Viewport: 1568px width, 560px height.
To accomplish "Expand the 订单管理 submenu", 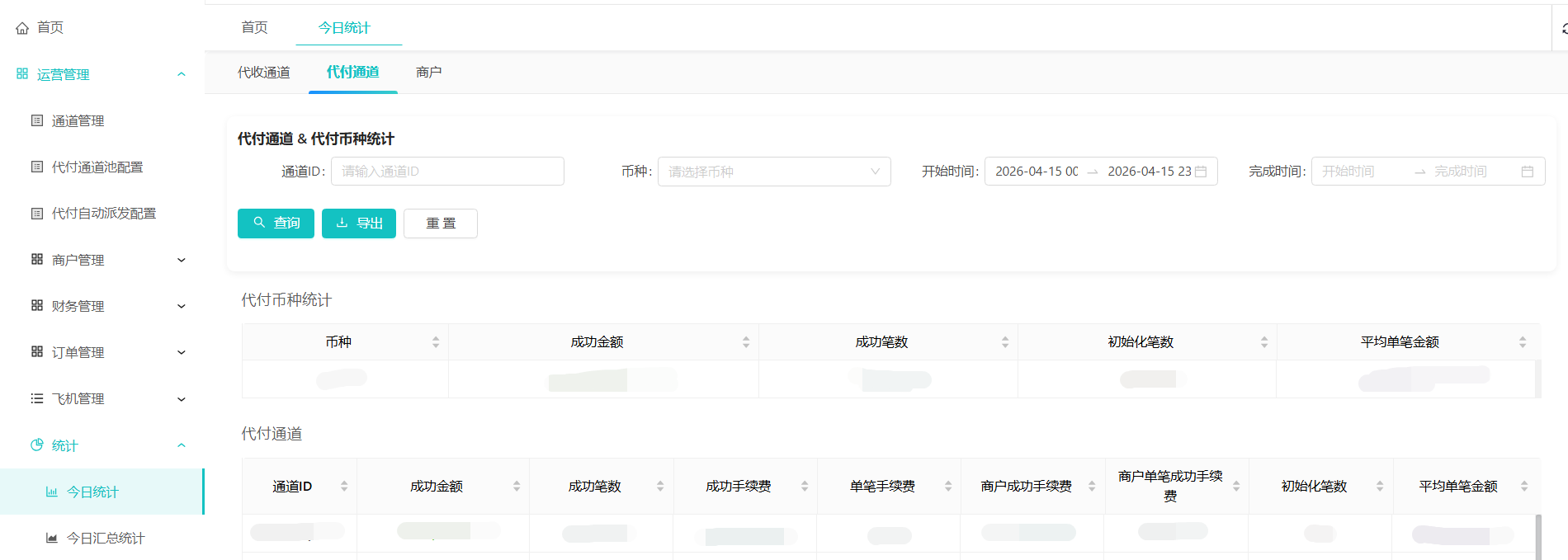I will point(182,352).
